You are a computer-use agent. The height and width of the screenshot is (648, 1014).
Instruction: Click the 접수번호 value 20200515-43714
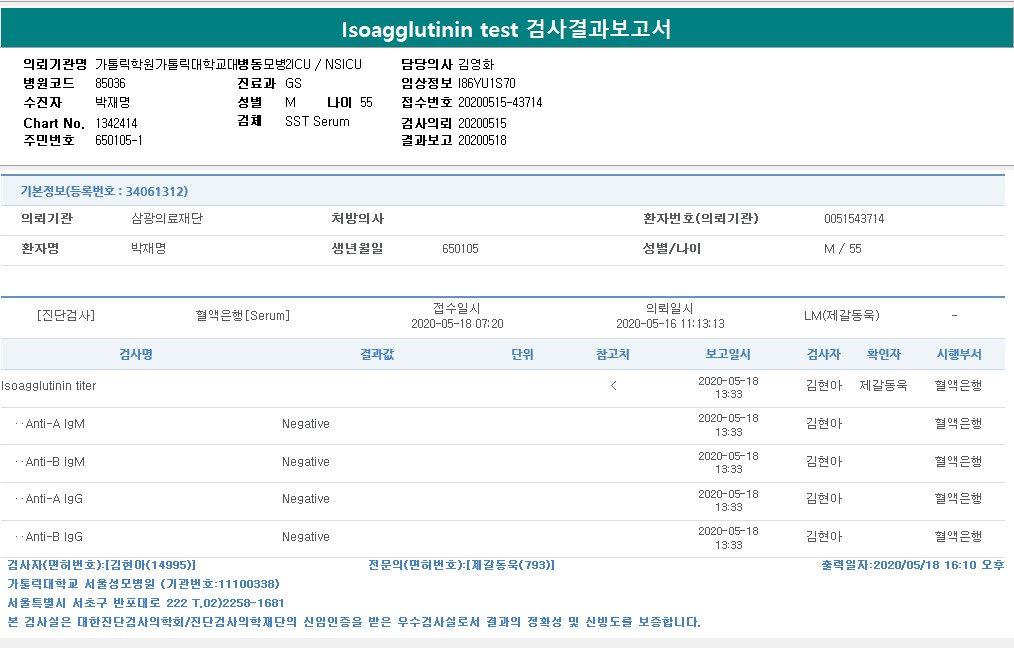pos(500,103)
